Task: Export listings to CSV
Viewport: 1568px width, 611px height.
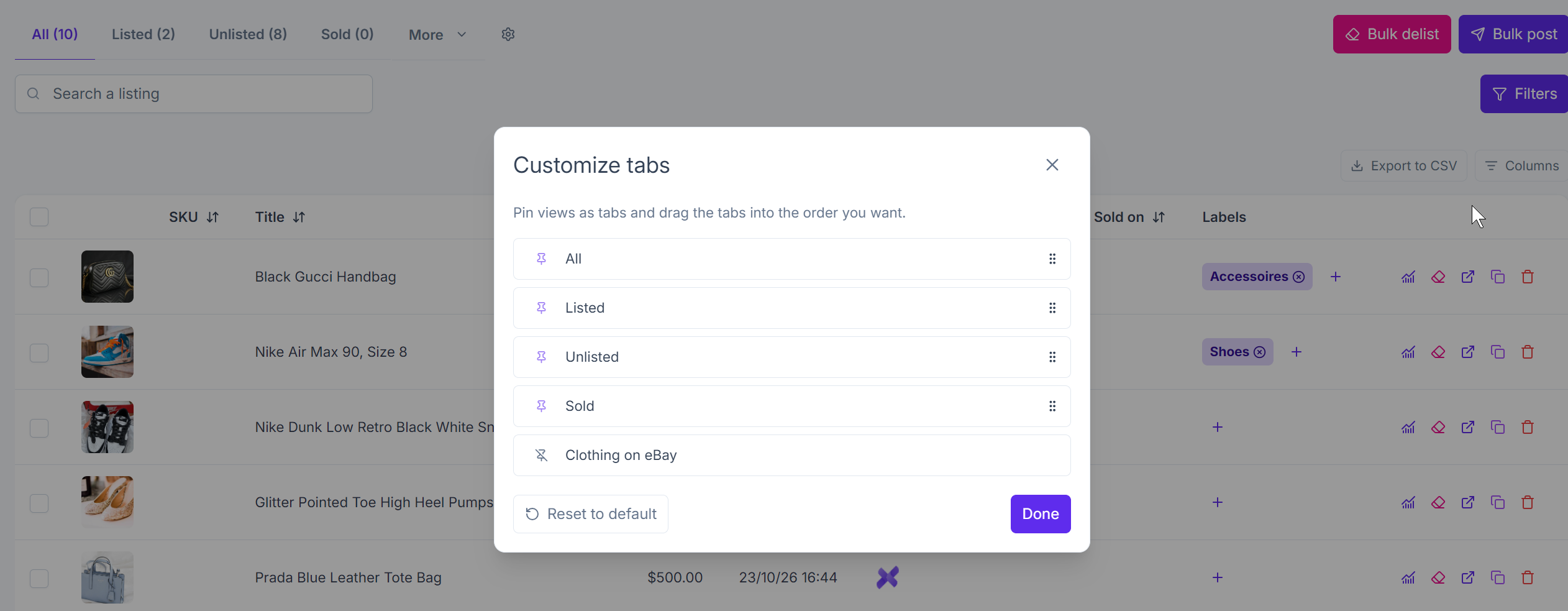Action: 1403,166
